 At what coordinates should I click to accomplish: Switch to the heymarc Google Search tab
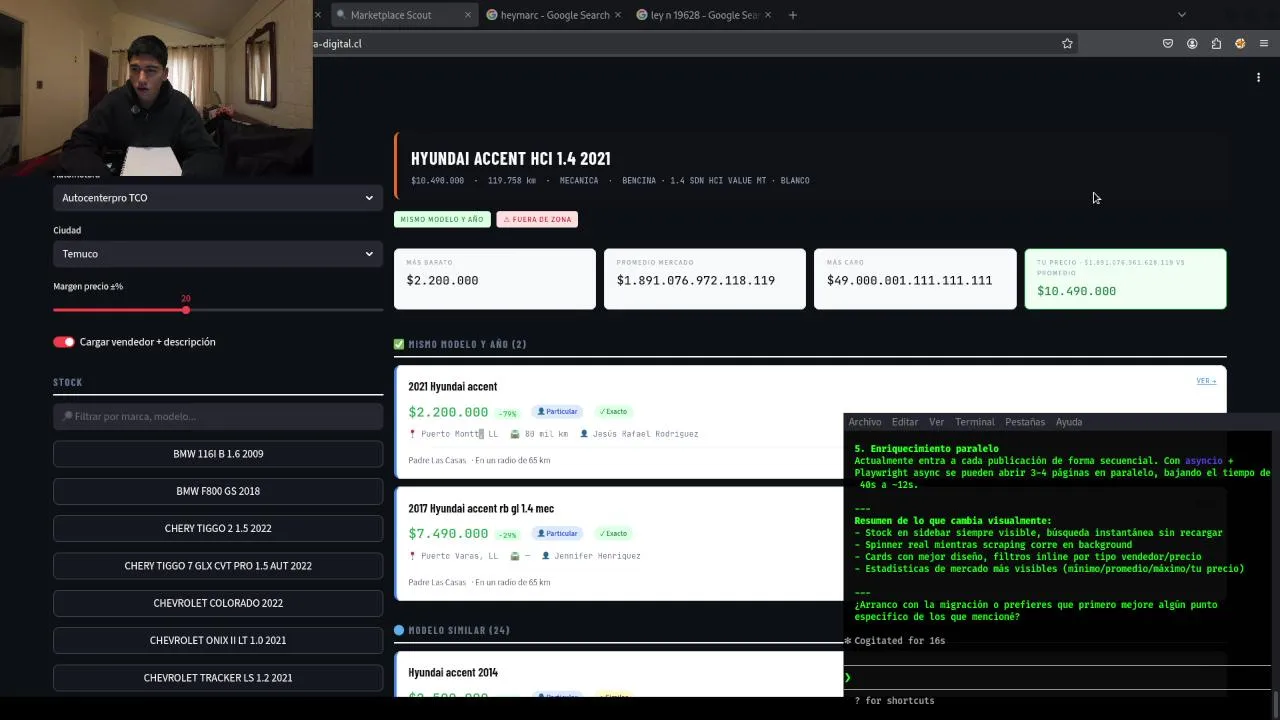click(554, 15)
